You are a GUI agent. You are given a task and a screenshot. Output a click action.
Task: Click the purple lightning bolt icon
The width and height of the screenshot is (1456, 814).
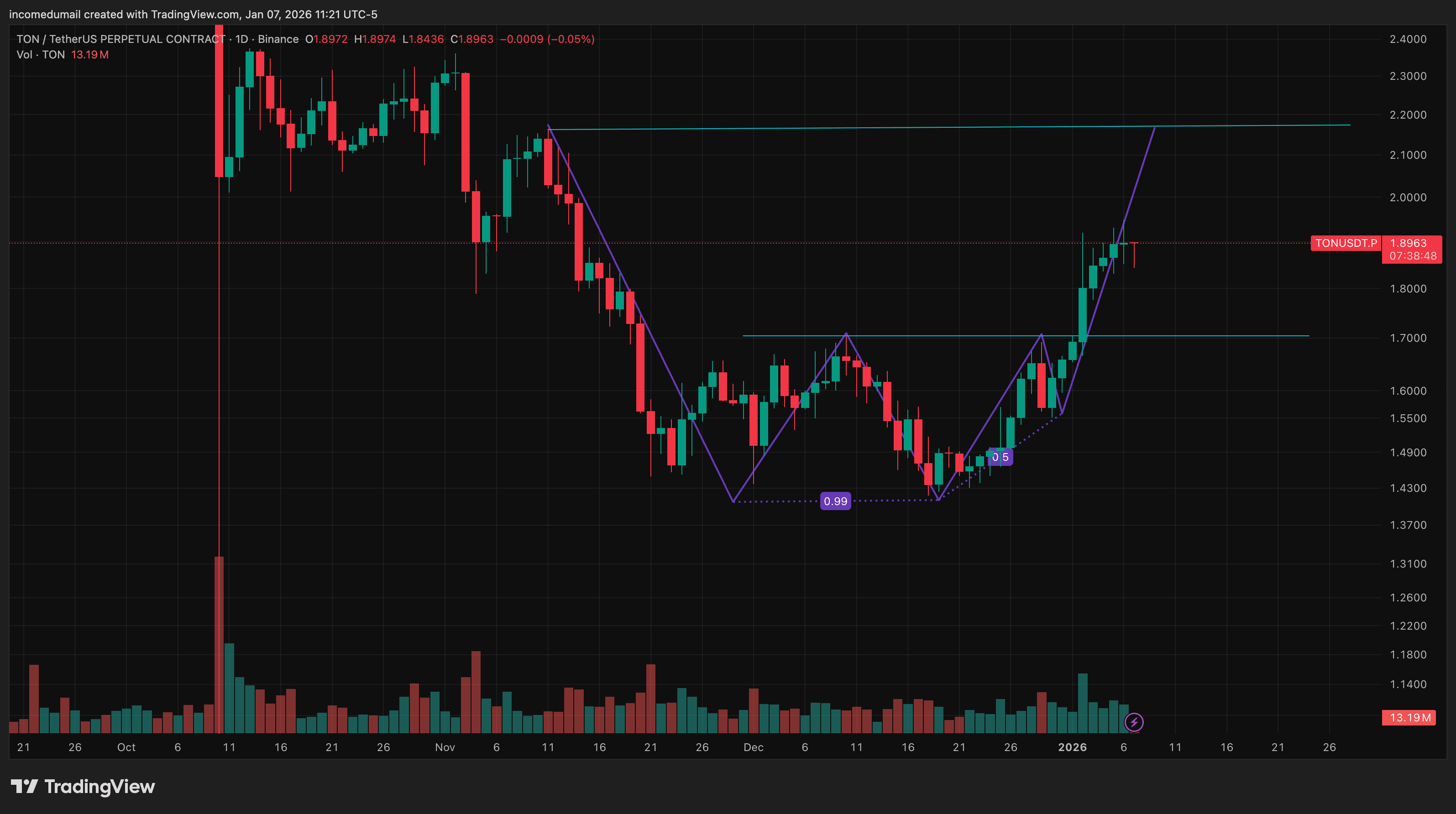coord(1134,722)
